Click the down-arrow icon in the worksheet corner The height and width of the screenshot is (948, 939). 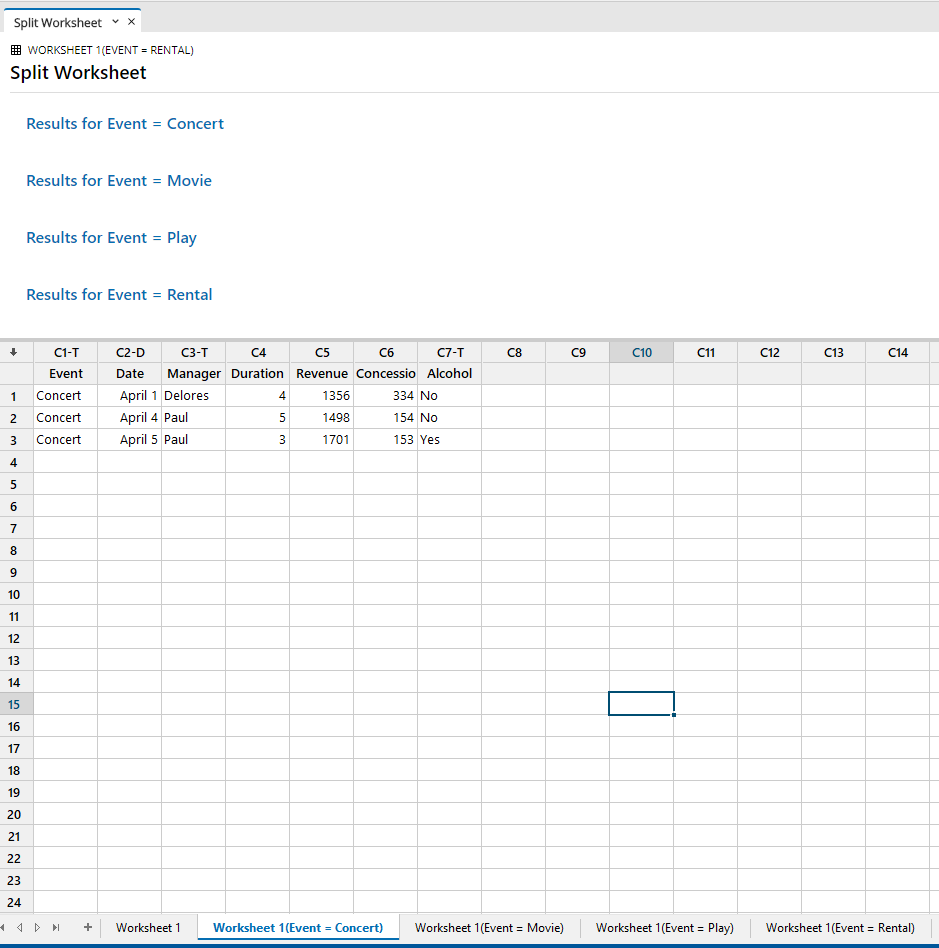13,352
